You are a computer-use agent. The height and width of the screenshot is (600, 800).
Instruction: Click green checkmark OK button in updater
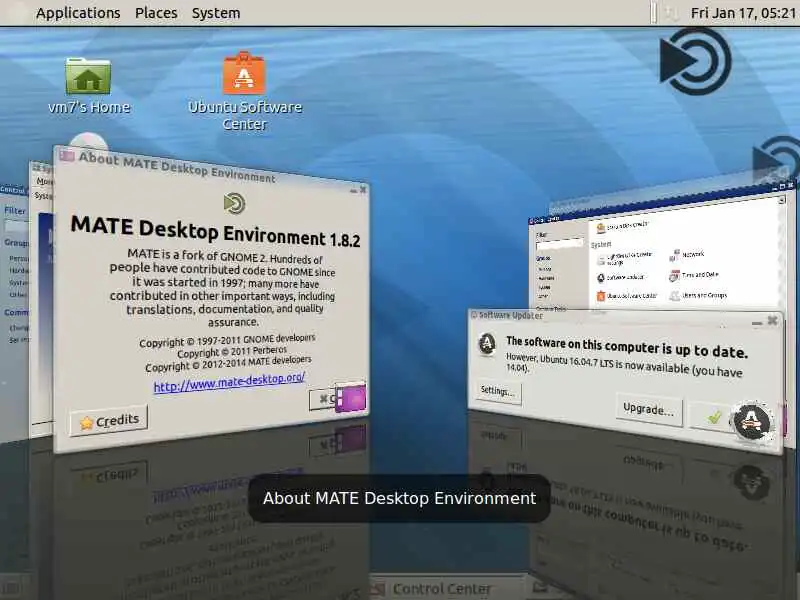(713, 417)
